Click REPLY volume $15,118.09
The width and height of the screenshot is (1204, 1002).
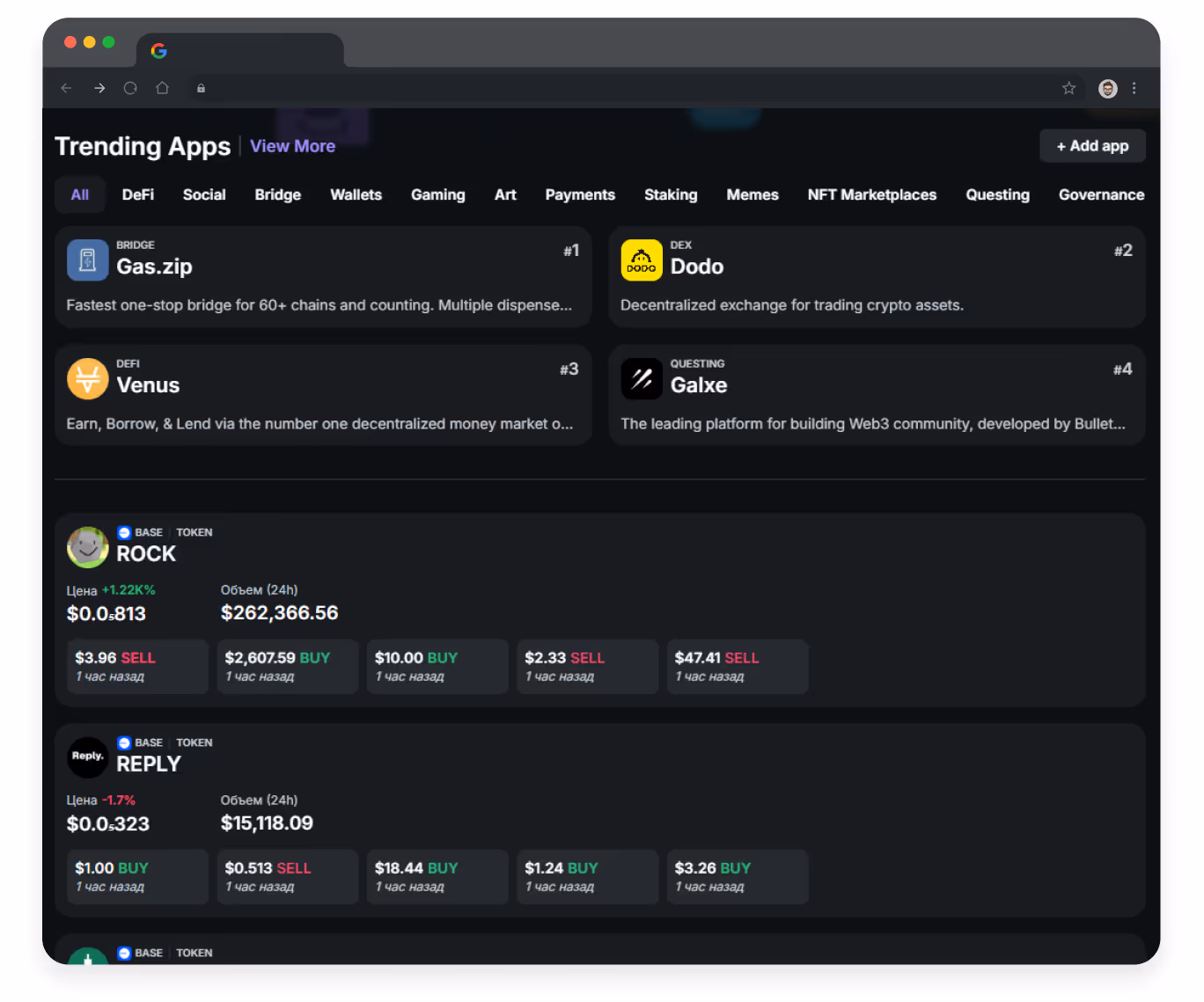point(267,823)
